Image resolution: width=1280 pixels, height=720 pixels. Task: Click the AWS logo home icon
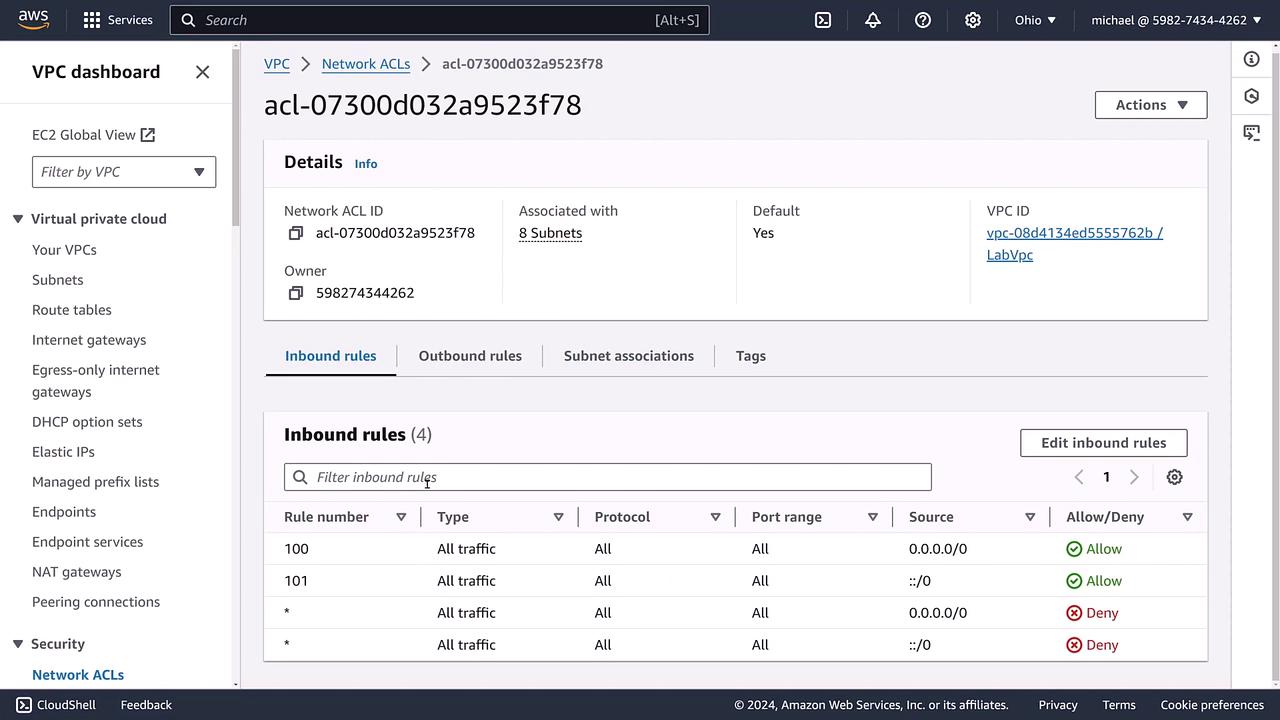(x=33, y=20)
